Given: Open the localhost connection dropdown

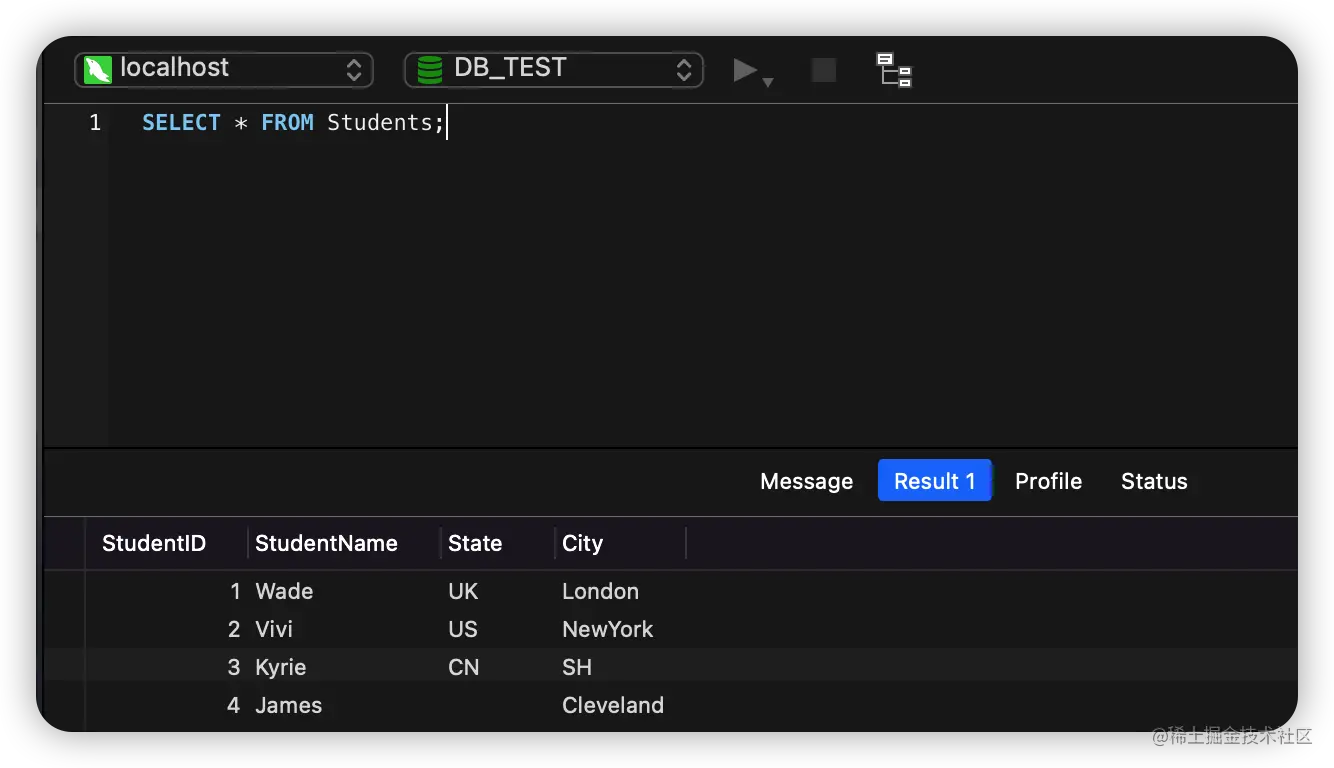Looking at the screenshot, I should [x=224, y=69].
